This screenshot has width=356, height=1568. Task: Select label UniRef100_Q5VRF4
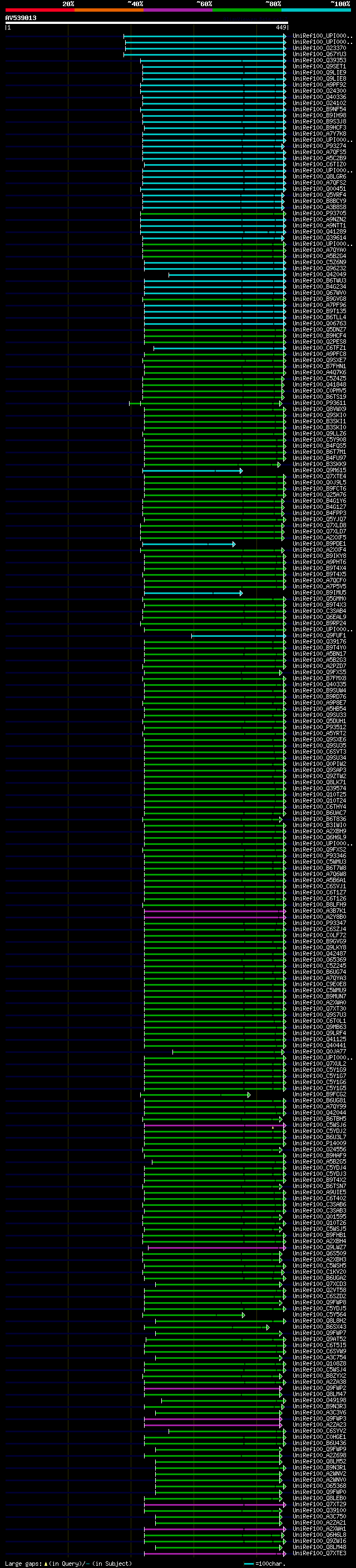[319, 195]
